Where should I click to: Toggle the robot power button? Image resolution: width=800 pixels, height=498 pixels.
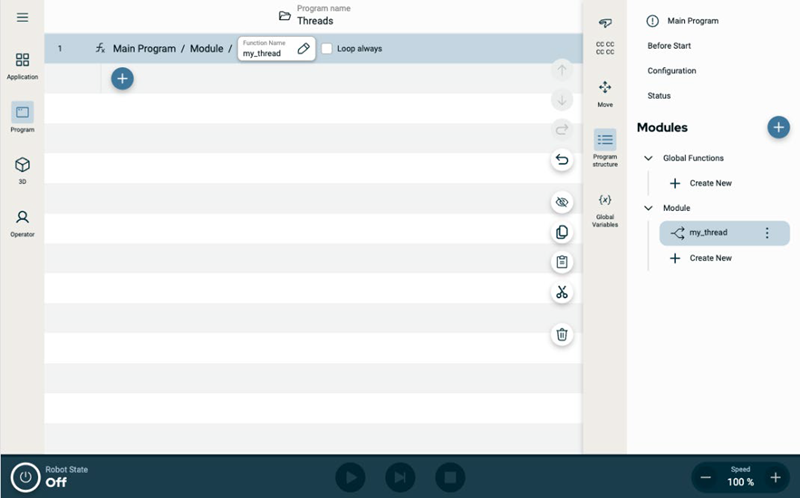(26, 477)
